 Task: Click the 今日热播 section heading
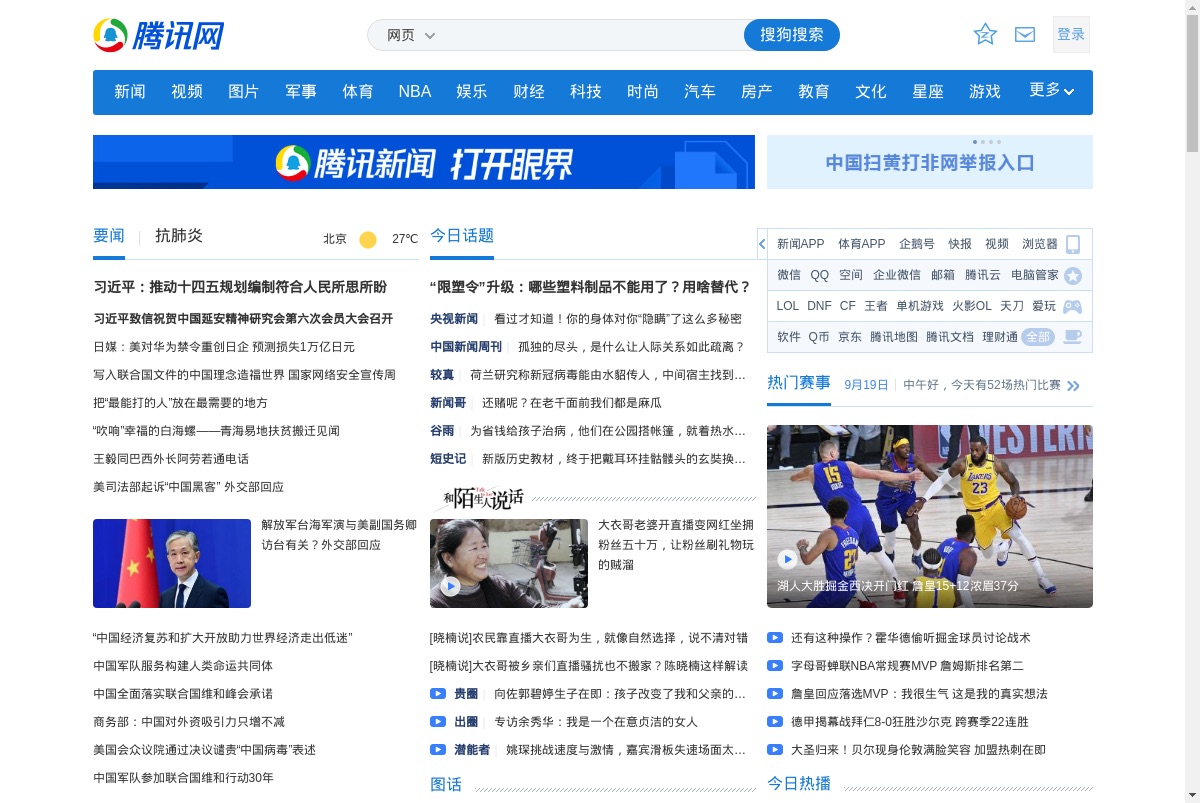[x=799, y=784]
